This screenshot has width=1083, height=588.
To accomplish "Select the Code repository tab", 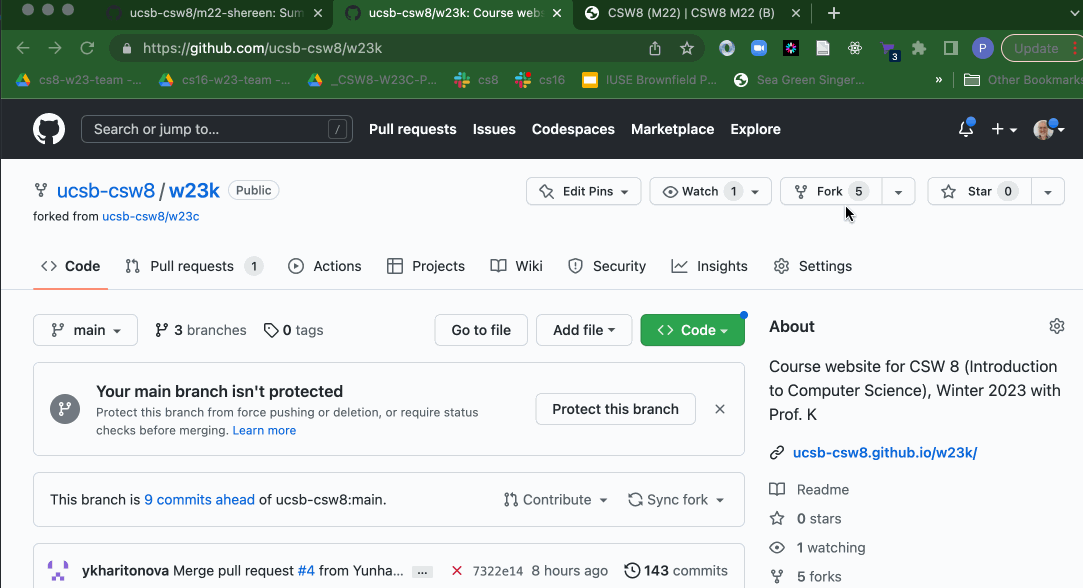I will click(70, 266).
